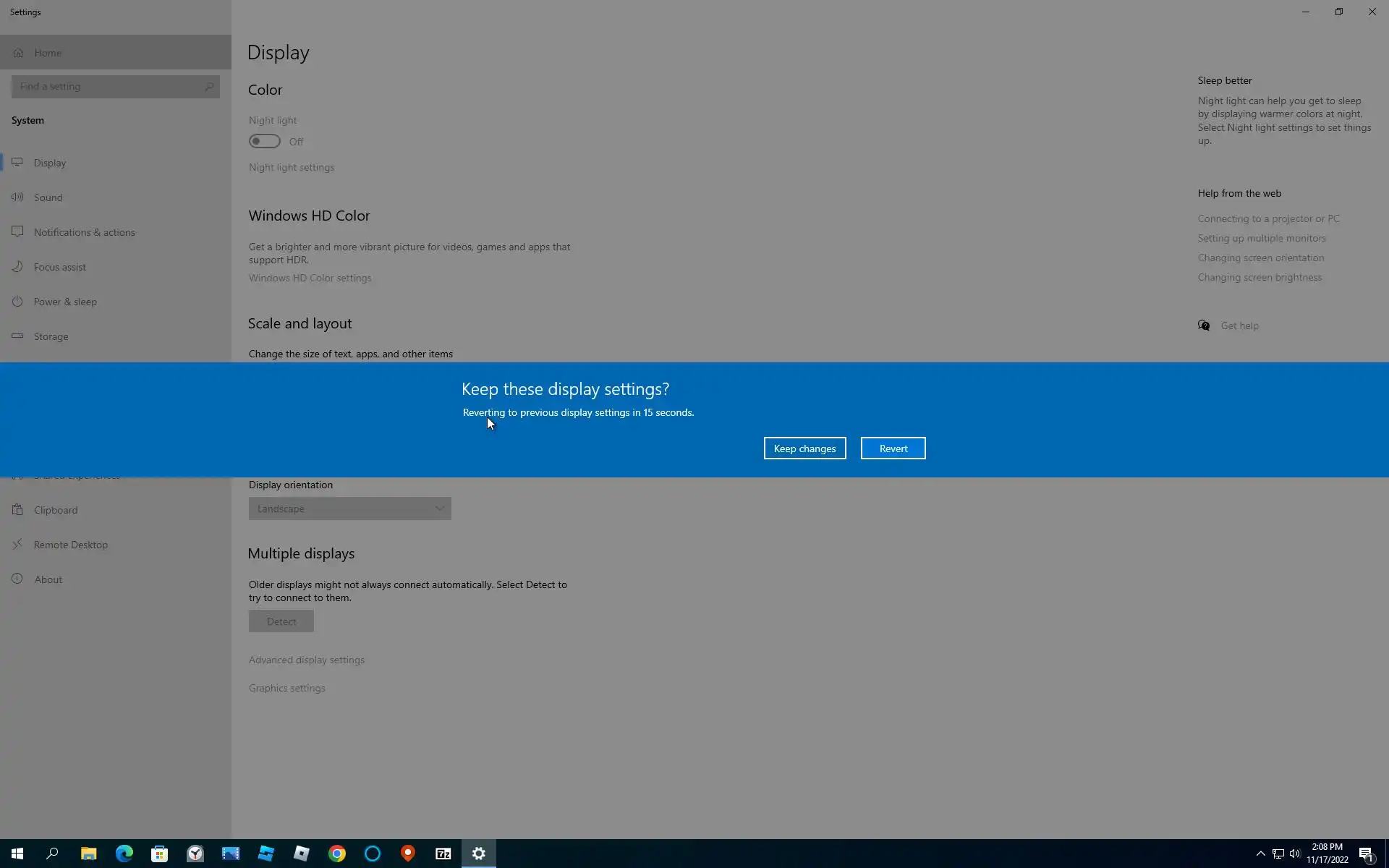Click the Storage drive icon
The height and width of the screenshot is (868, 1389).
[17, 336]
